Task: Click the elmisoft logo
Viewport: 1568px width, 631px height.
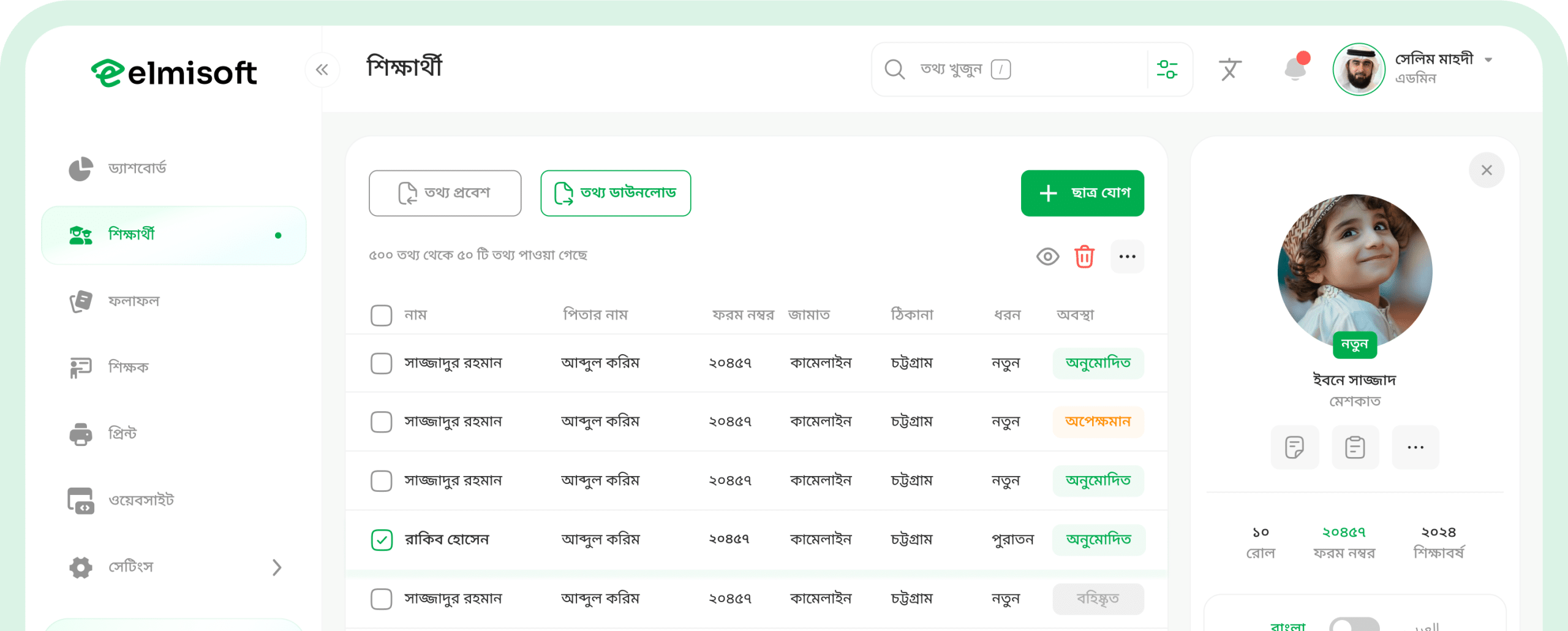Action: point(174,73)
